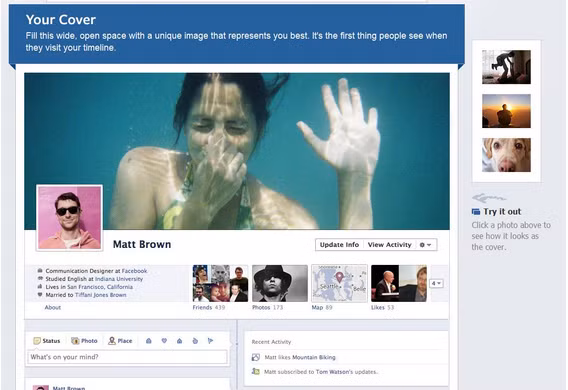Screen dimensions: 568x390
Task: Switch to the Place composer tab
Action: coord(121,341)
